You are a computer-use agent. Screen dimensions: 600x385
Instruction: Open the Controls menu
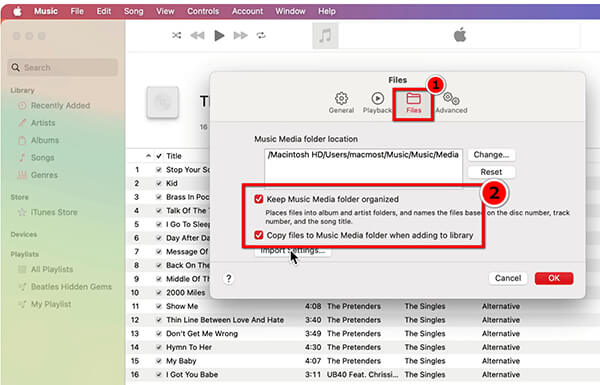pos(203,11)
